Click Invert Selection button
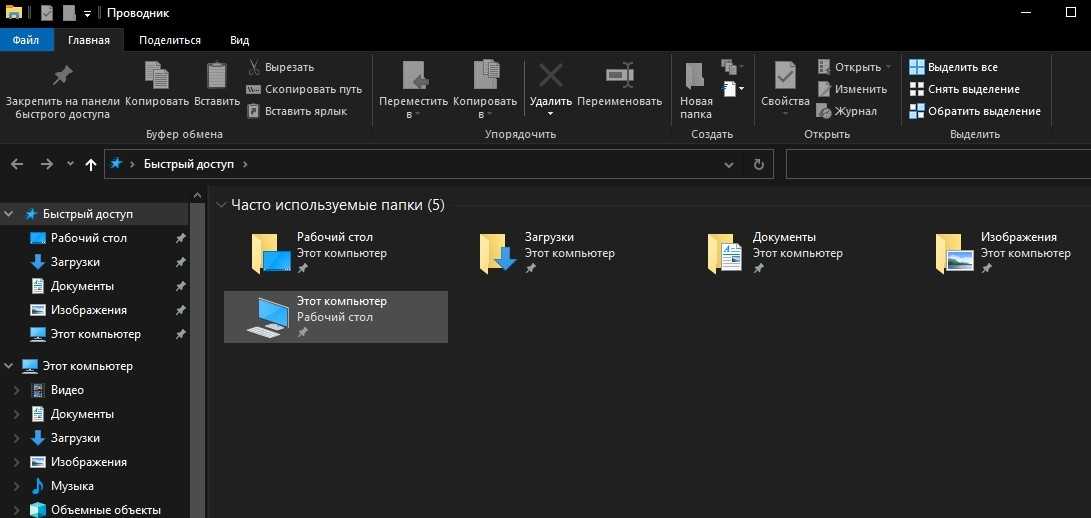Screen dimensions: 1091x518 pyautogui.click(x=974, y=111)
